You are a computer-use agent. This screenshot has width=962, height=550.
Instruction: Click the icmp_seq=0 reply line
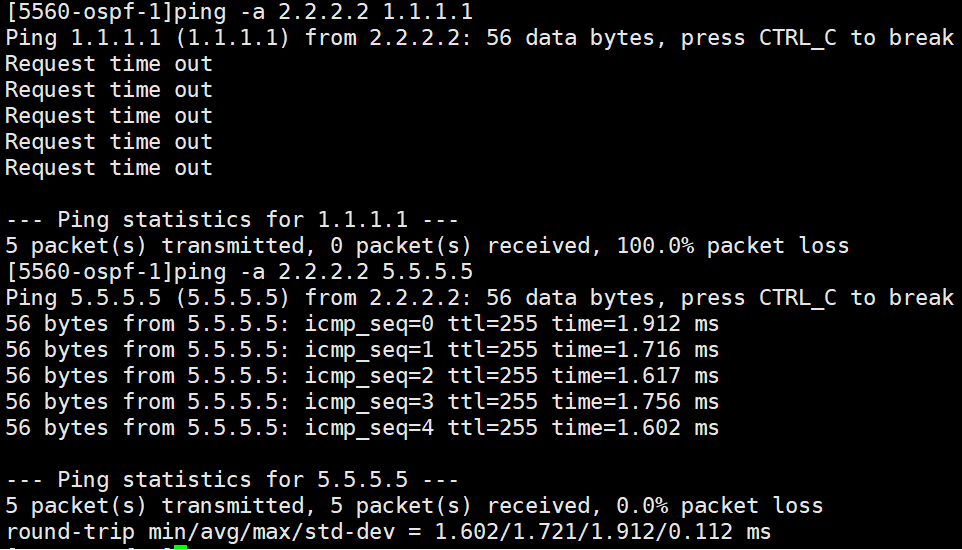362,324
